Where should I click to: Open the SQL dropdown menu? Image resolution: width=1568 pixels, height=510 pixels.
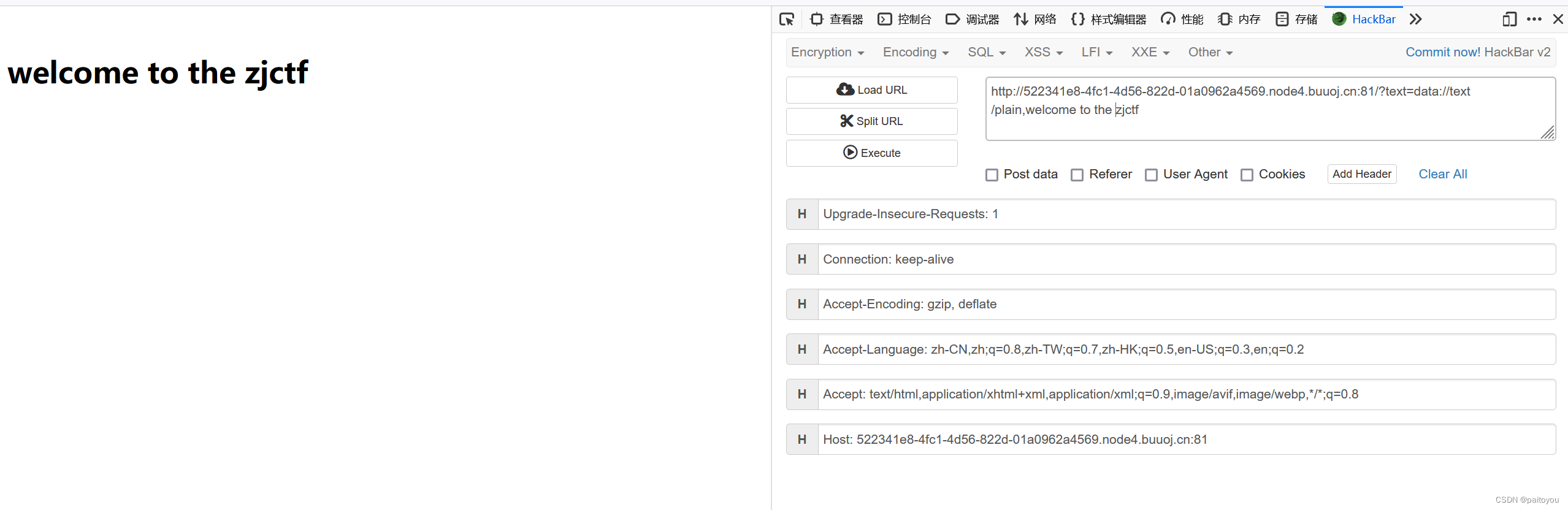click(x=986, y=53)
